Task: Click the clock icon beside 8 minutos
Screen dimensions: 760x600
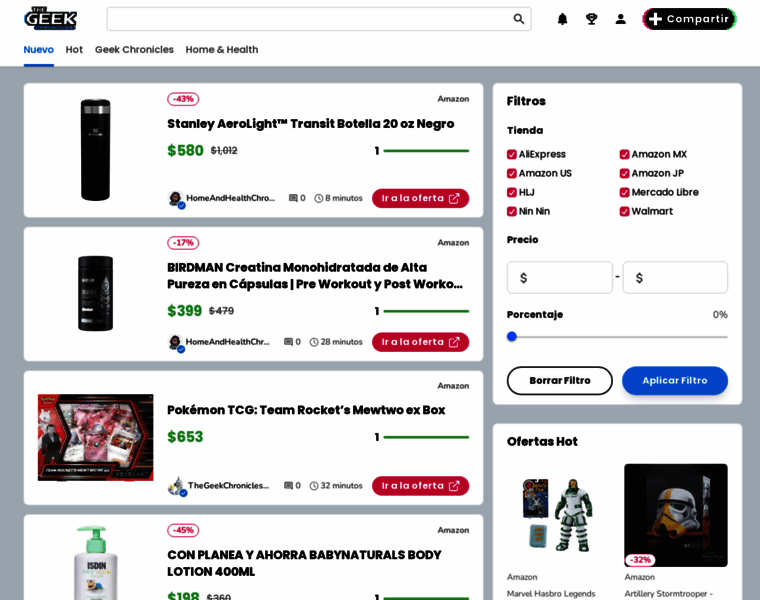Action: 318,198
